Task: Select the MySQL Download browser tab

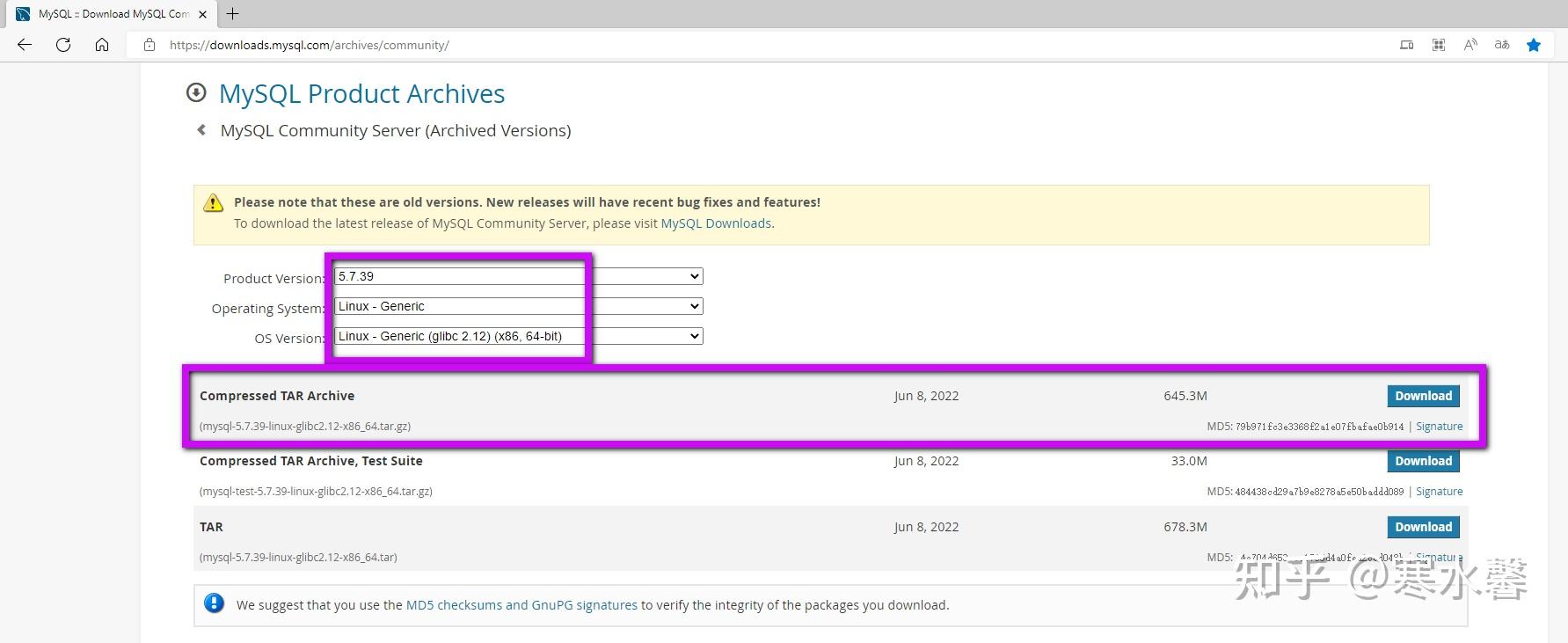Action: 113,14
